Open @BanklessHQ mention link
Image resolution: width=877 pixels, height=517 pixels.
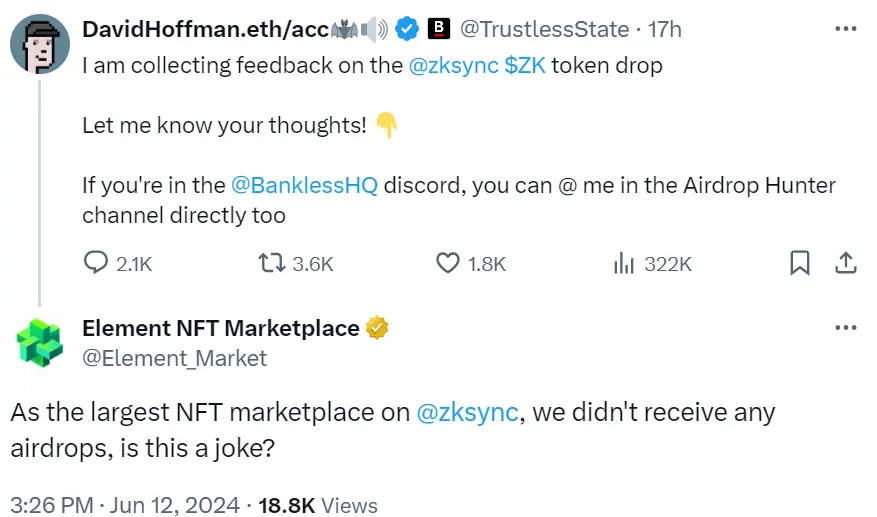304,186
